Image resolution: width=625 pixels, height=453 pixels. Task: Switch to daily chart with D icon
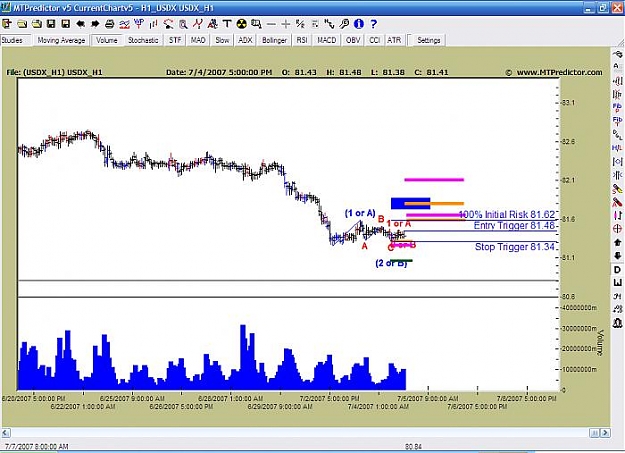pos(617,270)
